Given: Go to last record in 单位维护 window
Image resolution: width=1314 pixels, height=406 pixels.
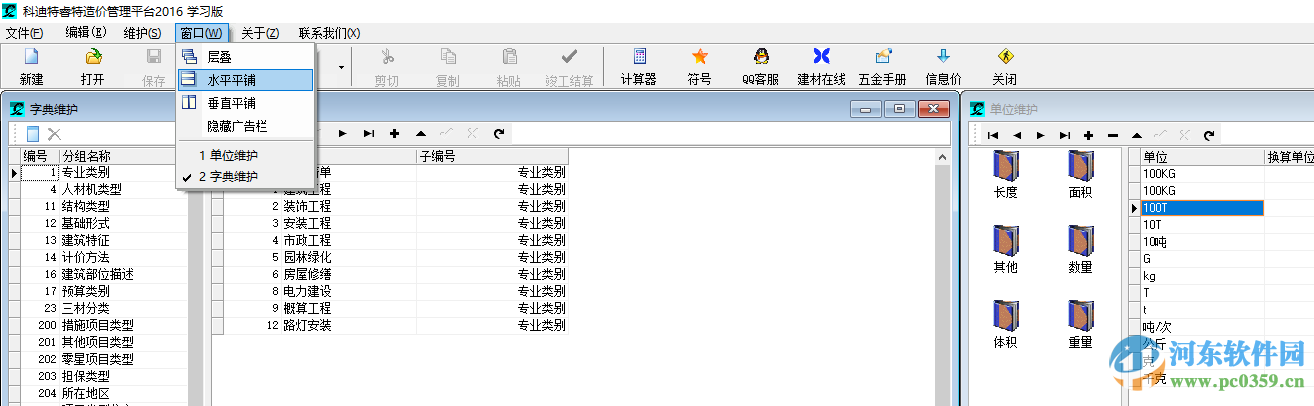Looking at the screenshot, I should coord(1065,134).
